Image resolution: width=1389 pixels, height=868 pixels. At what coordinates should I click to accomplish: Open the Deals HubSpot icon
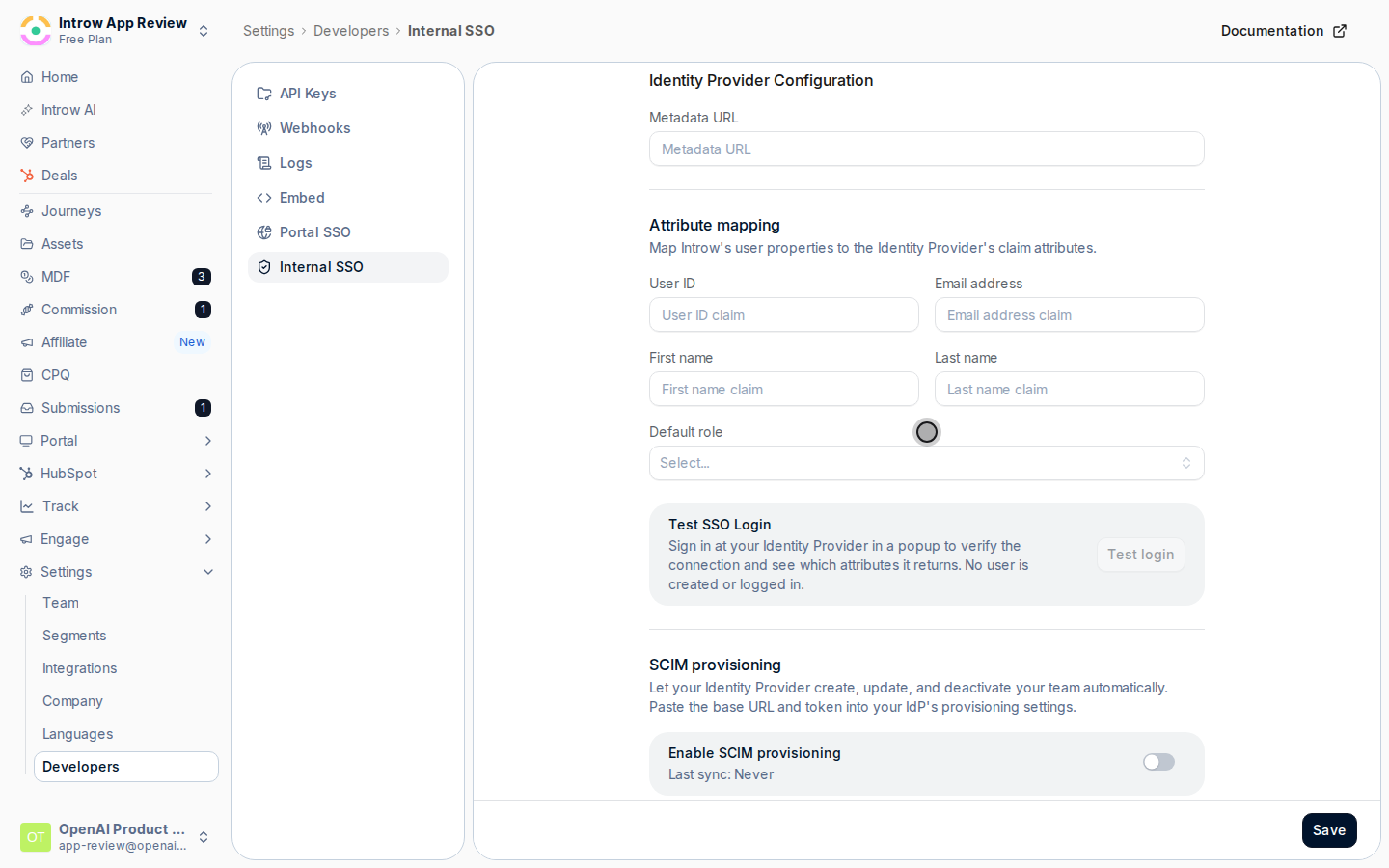point(27,176)
